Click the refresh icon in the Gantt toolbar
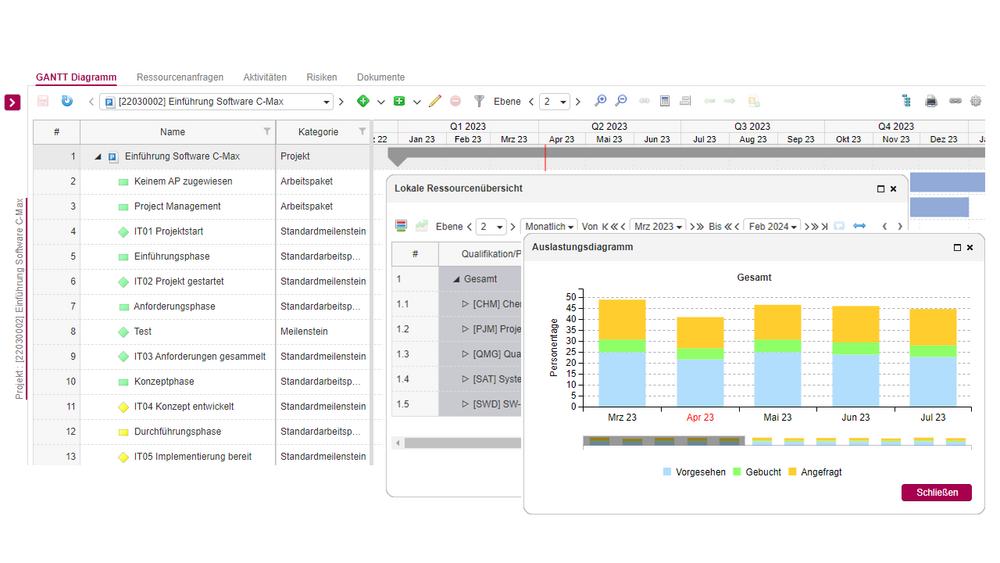The width and height of the screenshot is (1000, 563). point(67,101)
